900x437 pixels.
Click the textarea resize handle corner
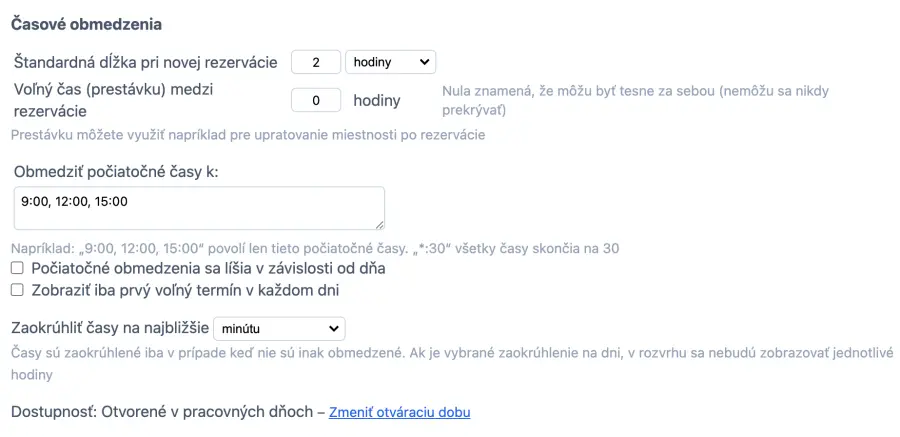tap(379, 225)
